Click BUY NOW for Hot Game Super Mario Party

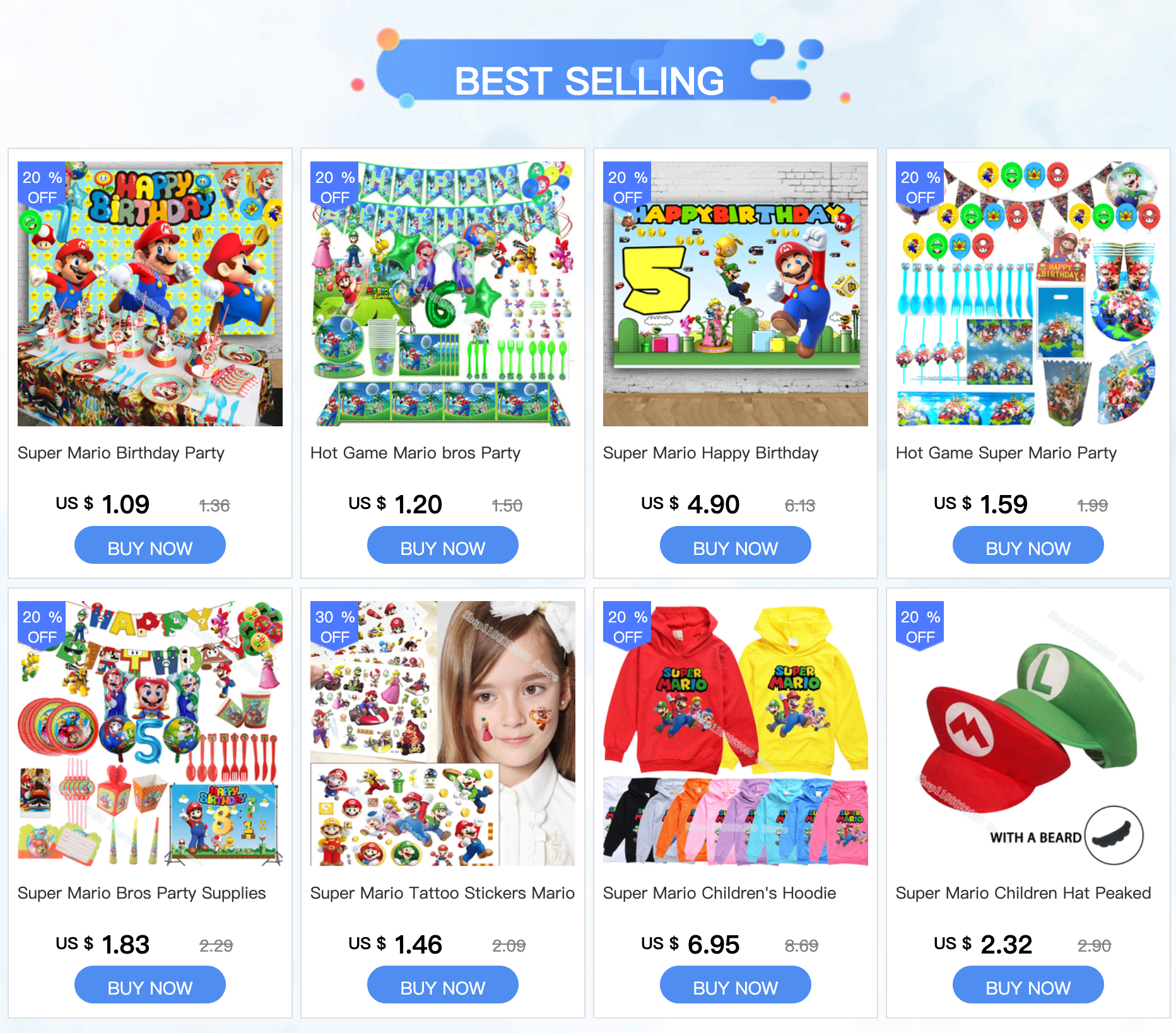tap(1028, 546)
